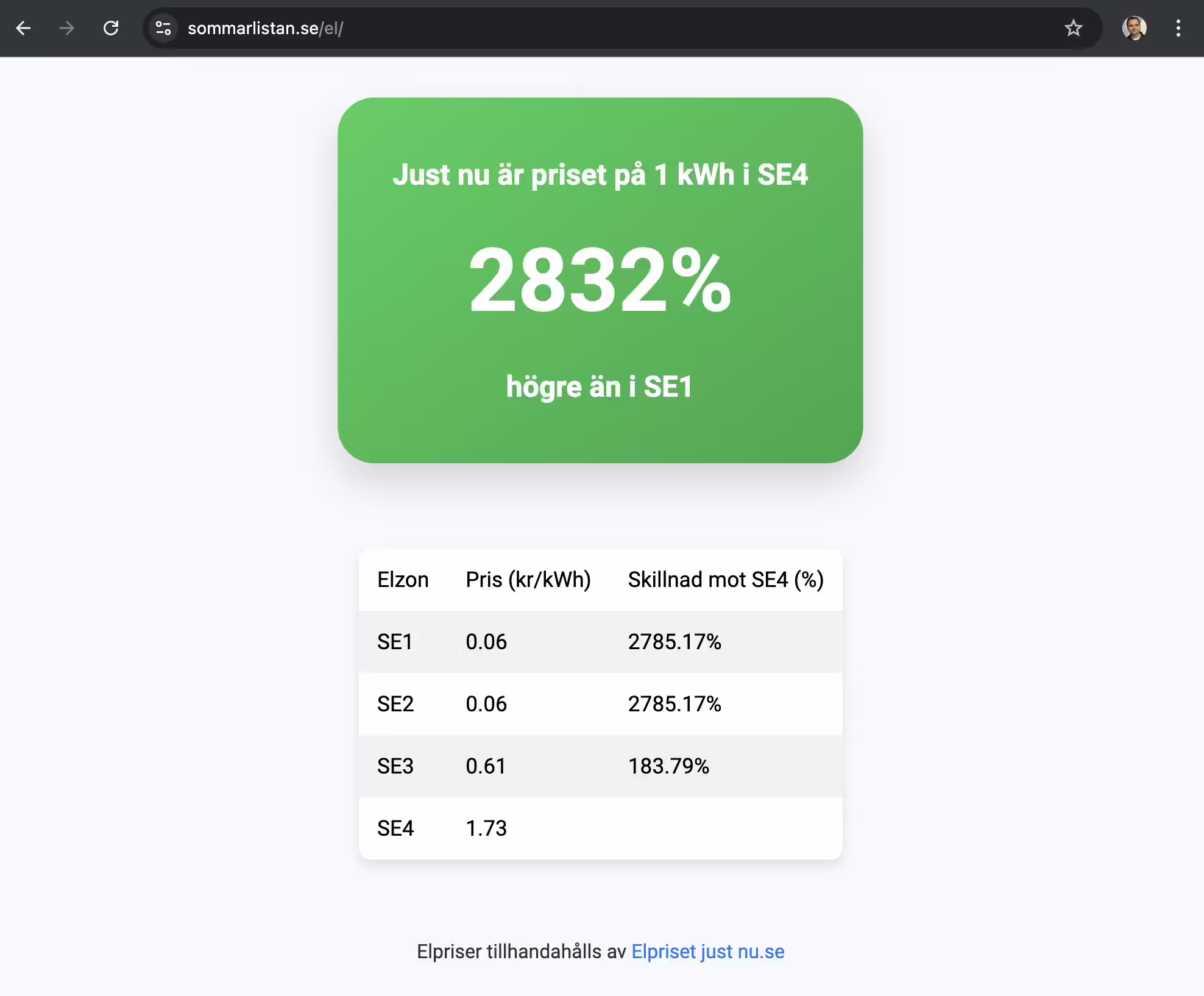Click the SE4 zone cell
Image resolution: width=1204 pixels, height=996 pixels.
click(395, 828)
